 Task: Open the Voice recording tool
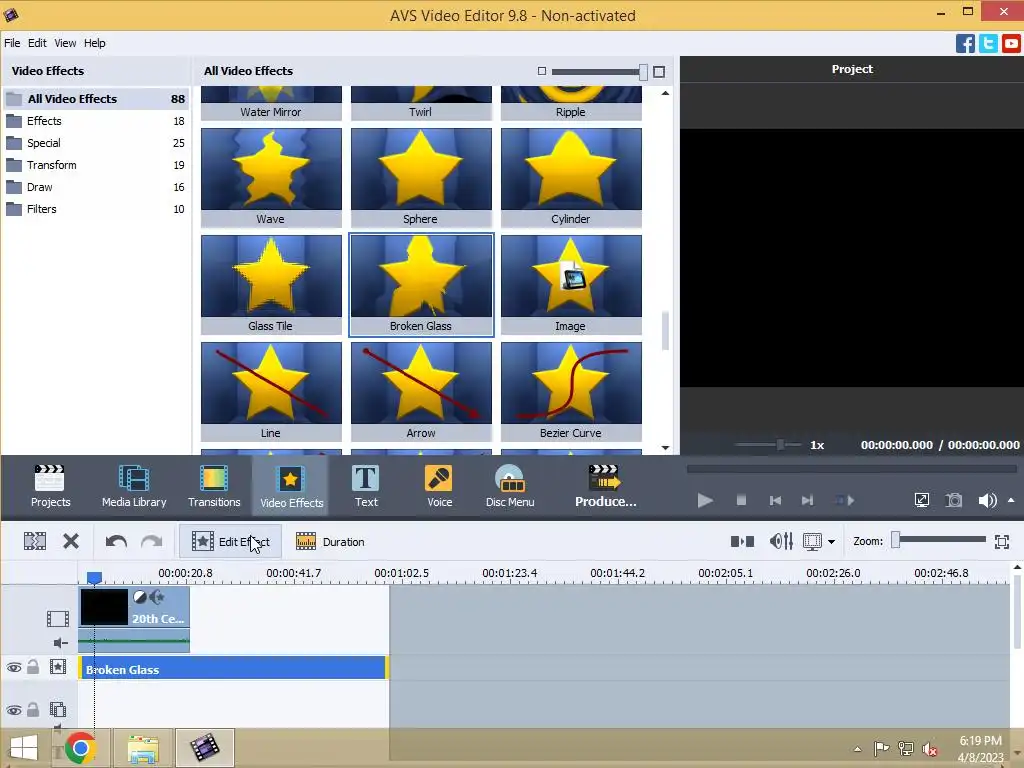tap(439, 486)
